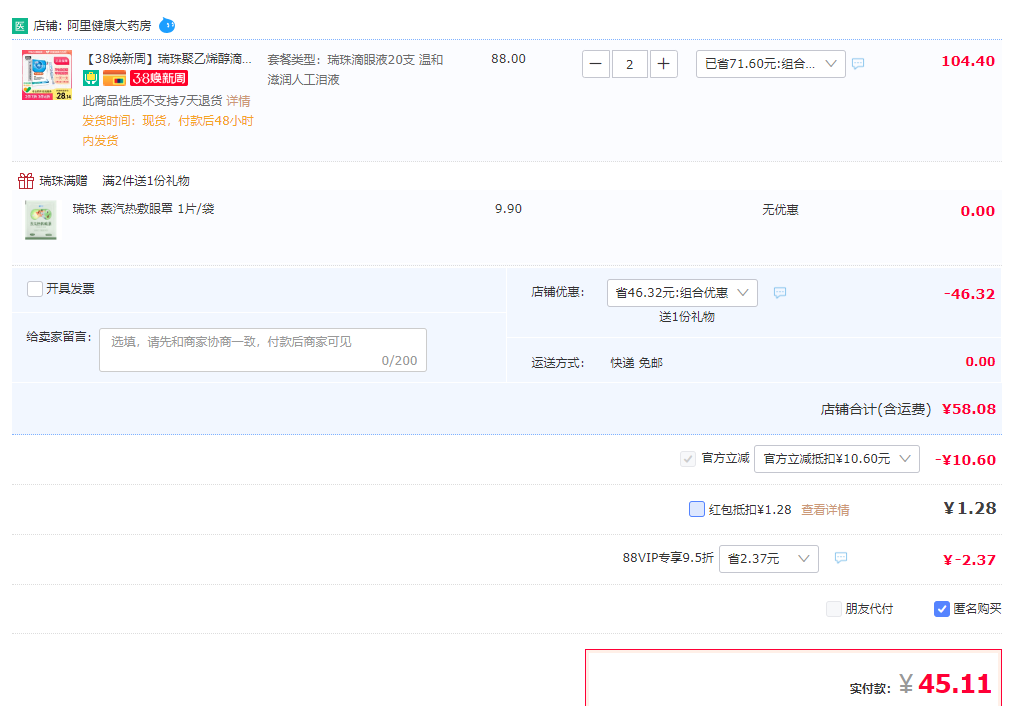This screenshot has width=1012, height=706.
Task: Click the 送1份礼物 note under store discount
Action: tap(686, 317)
